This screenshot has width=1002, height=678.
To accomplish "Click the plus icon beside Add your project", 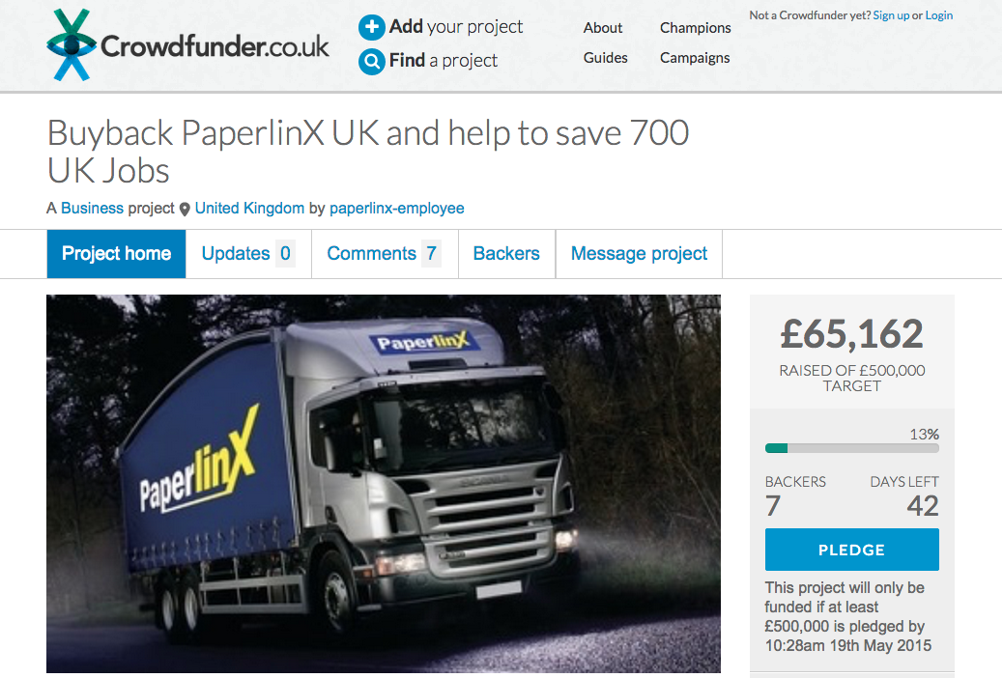I will [371, 27].
